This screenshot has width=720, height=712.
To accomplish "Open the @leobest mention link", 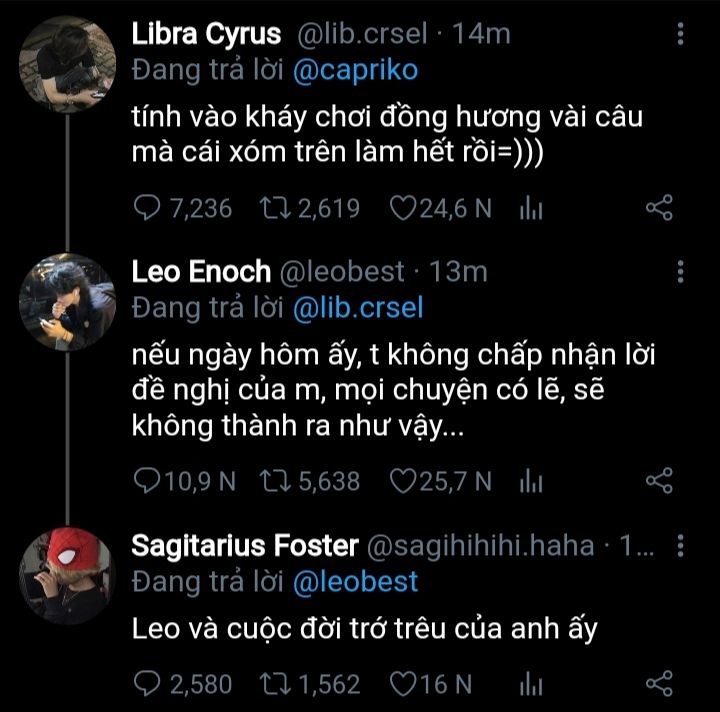I will click(x=356, y=582).
